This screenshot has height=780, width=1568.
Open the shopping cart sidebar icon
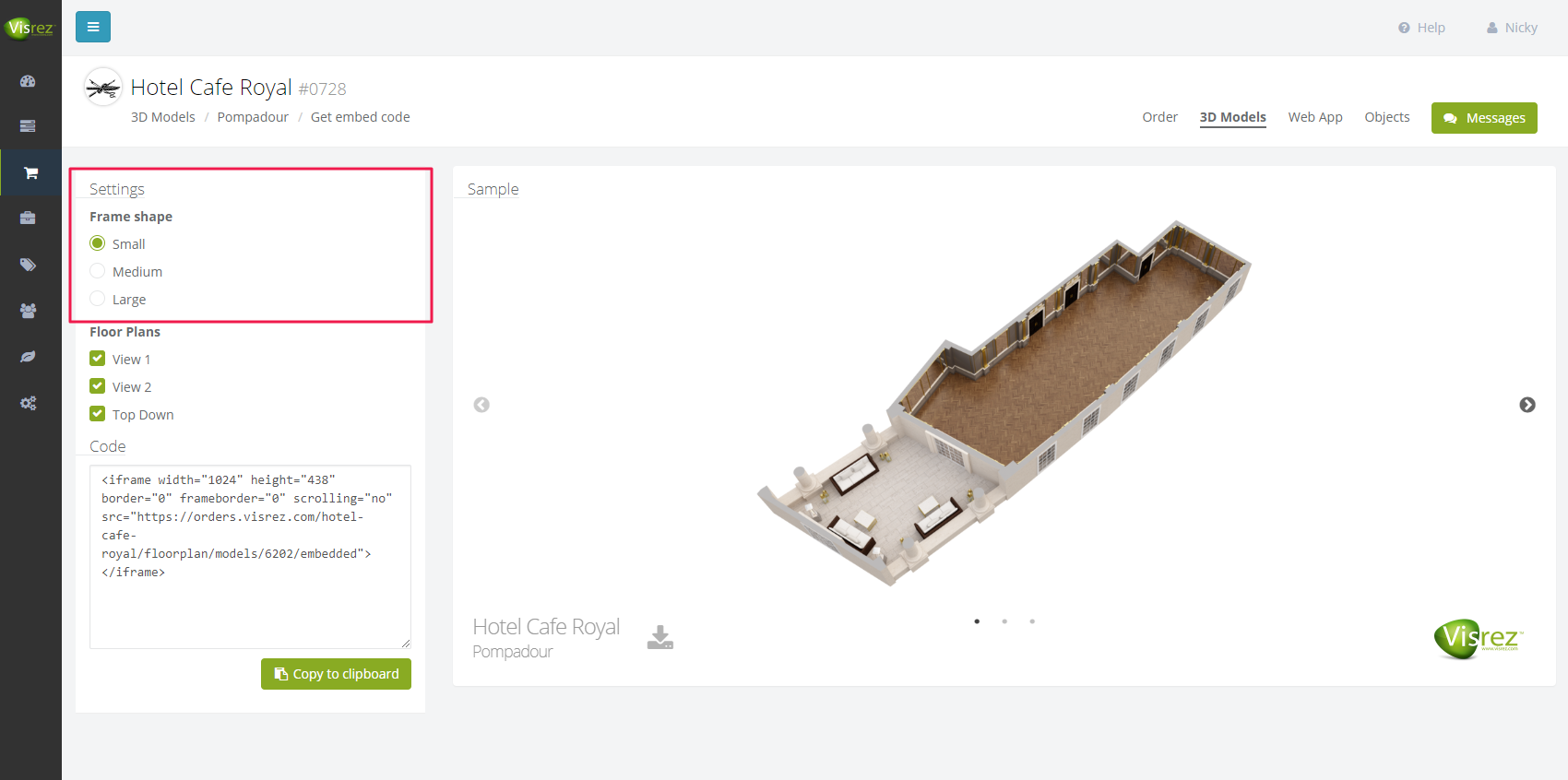(30, 172)
